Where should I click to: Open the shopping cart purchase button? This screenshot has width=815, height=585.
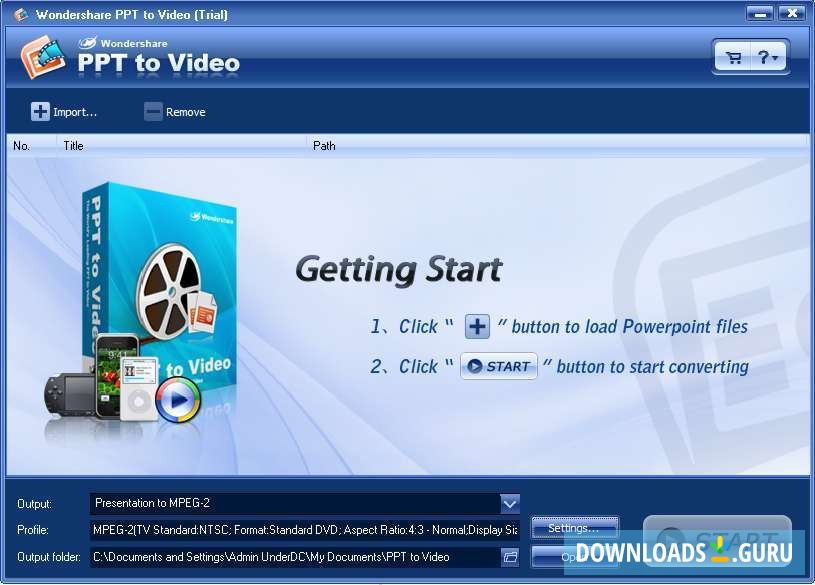pyautogui.click(x=733, y=57)
